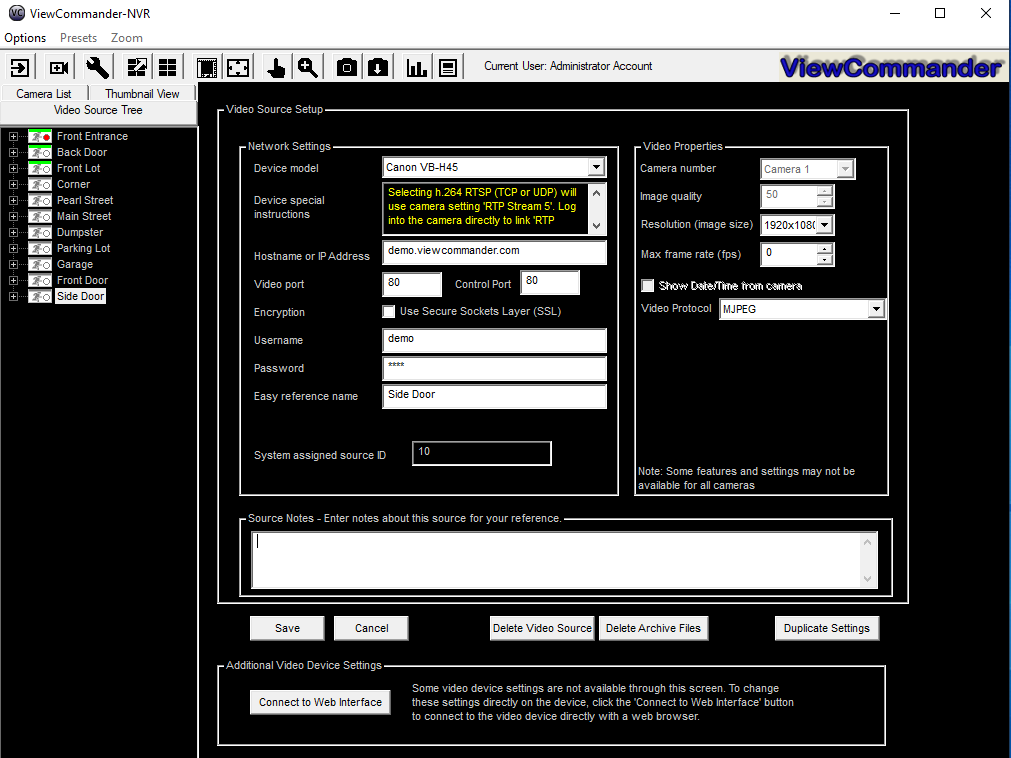Click the Easy reference name field
Image resolution: width=1011 pixels, height=758 pixels.
[x=495, y=396]
